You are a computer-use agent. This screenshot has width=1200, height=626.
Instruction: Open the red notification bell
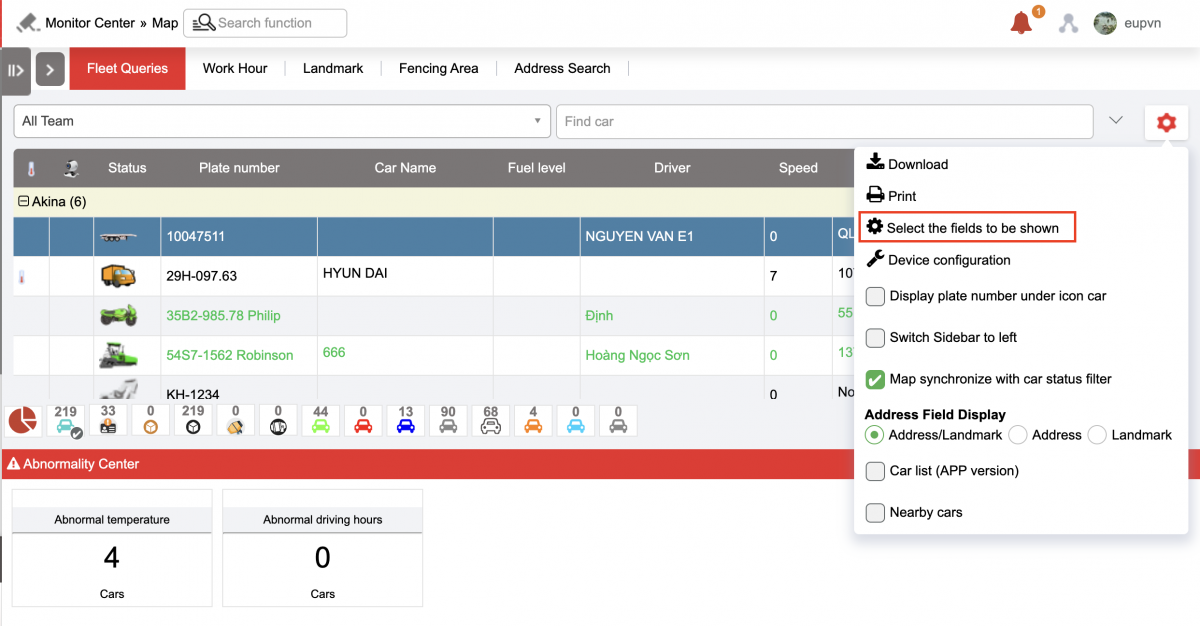tap(1021, 23)
